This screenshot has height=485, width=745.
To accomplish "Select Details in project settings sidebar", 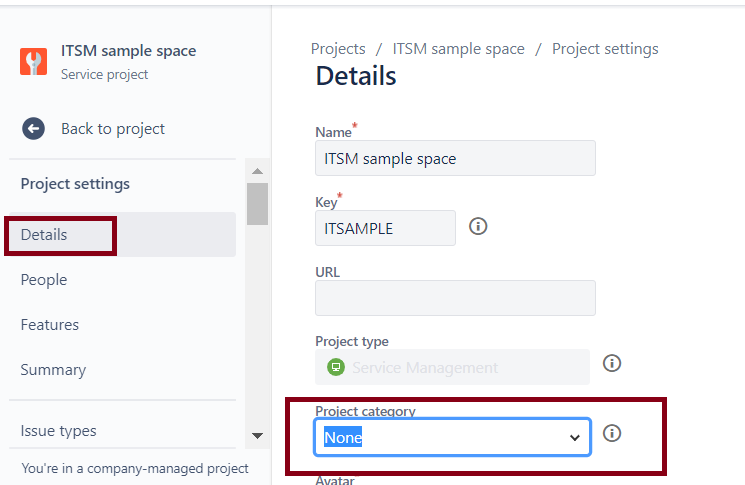I will coord(44,235).
